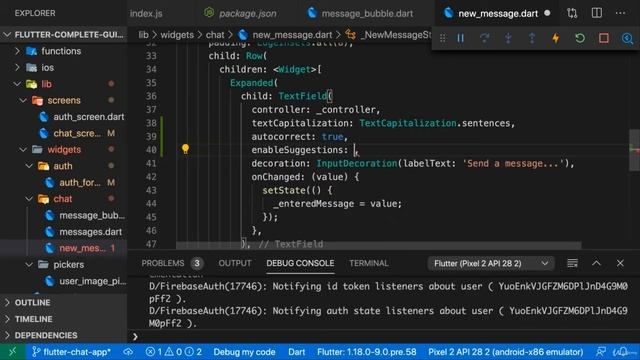Grab the debug toolbar drag handle
Image resolution: width=640 pixels, height=360 pixels.
point(442,38)
